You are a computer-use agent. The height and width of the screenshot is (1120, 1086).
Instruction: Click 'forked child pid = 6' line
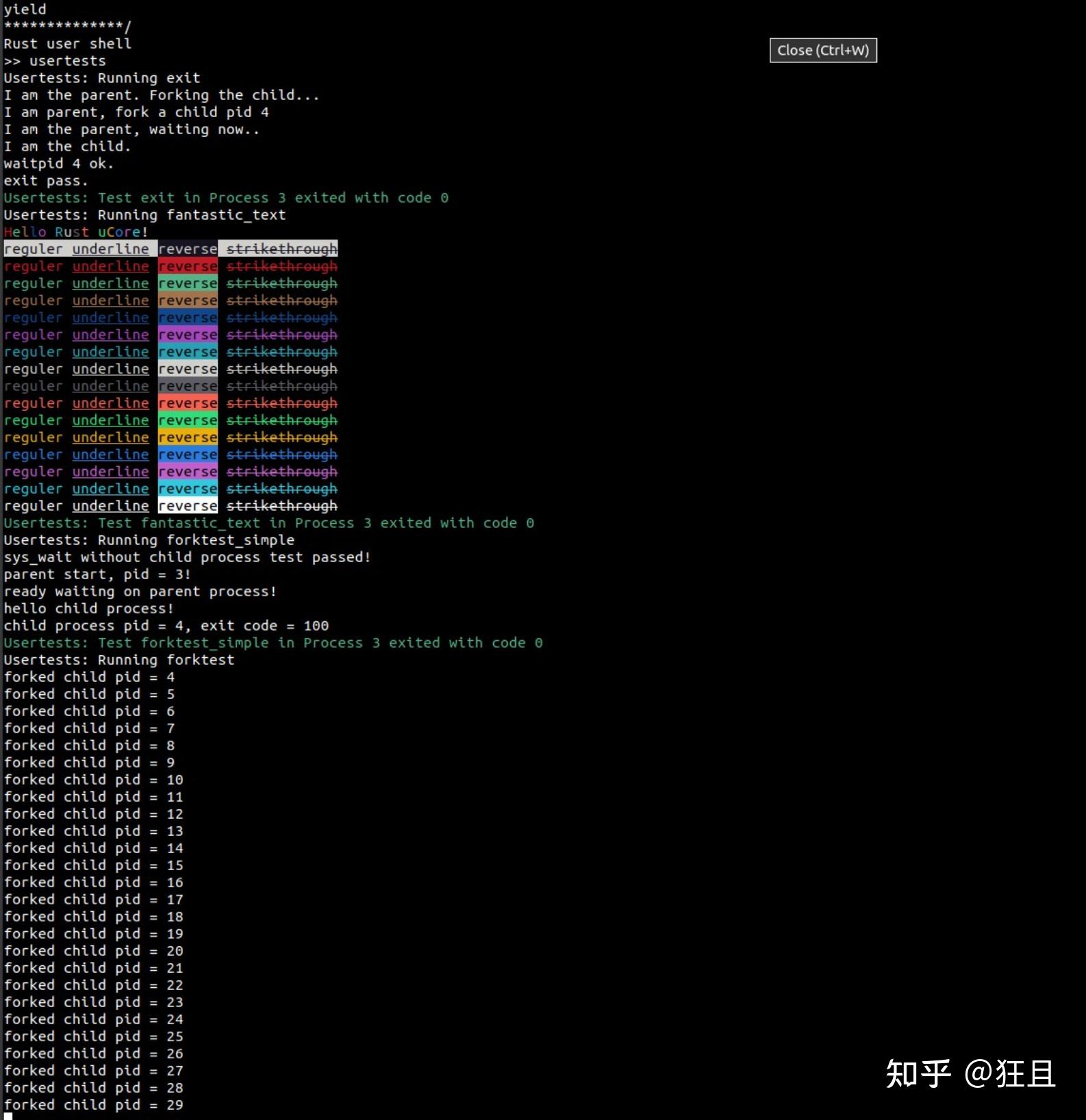pyautogui.click(x=89, y=711)
